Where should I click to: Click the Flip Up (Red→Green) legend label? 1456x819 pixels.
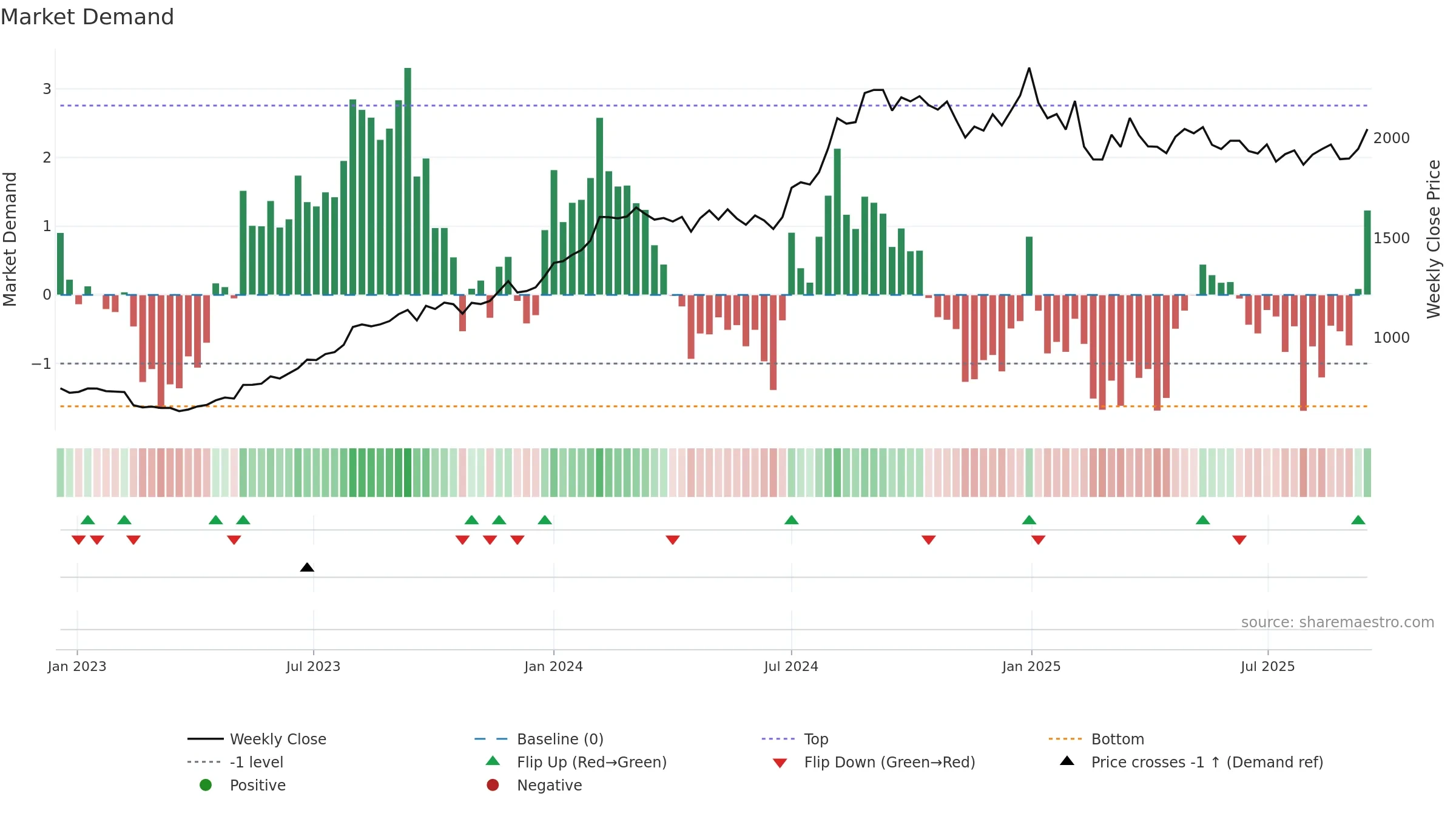(591, 762)
